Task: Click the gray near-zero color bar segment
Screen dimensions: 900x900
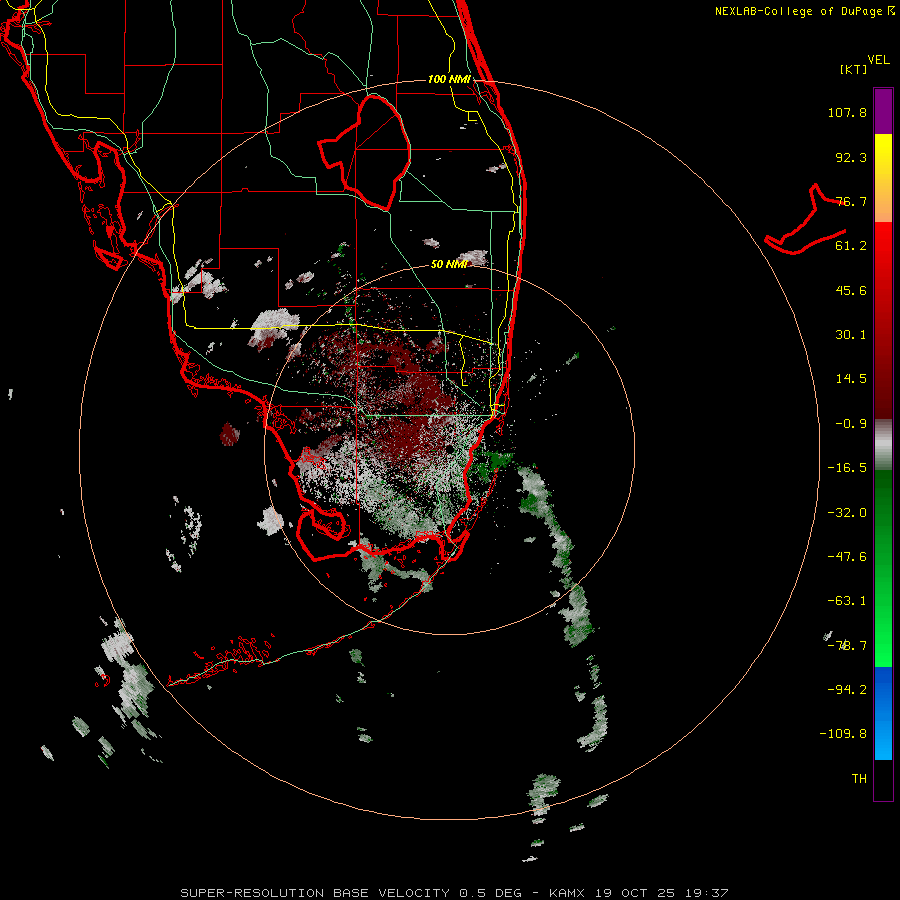Action: [883, 445]
